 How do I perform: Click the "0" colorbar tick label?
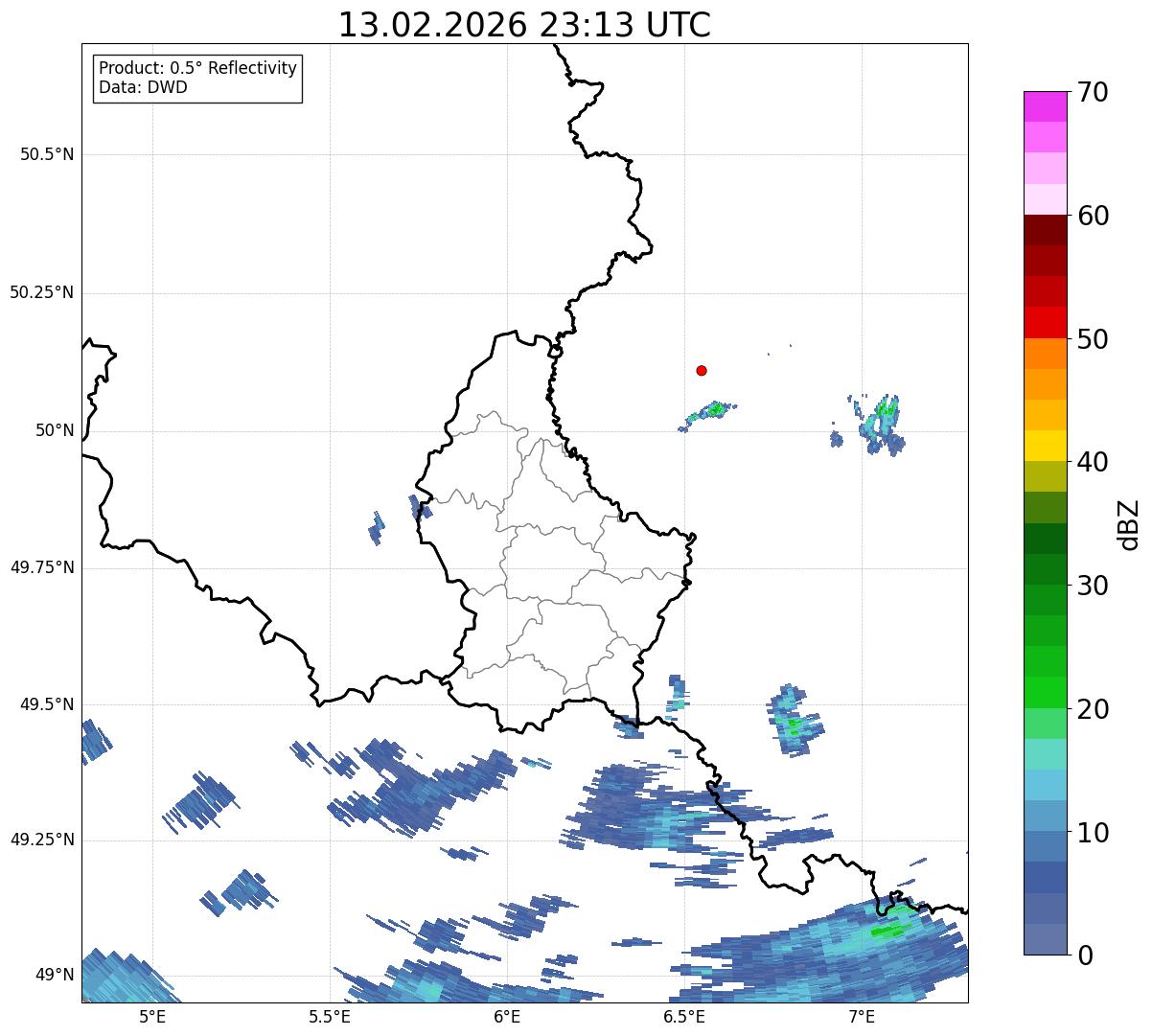(1086, 955)
